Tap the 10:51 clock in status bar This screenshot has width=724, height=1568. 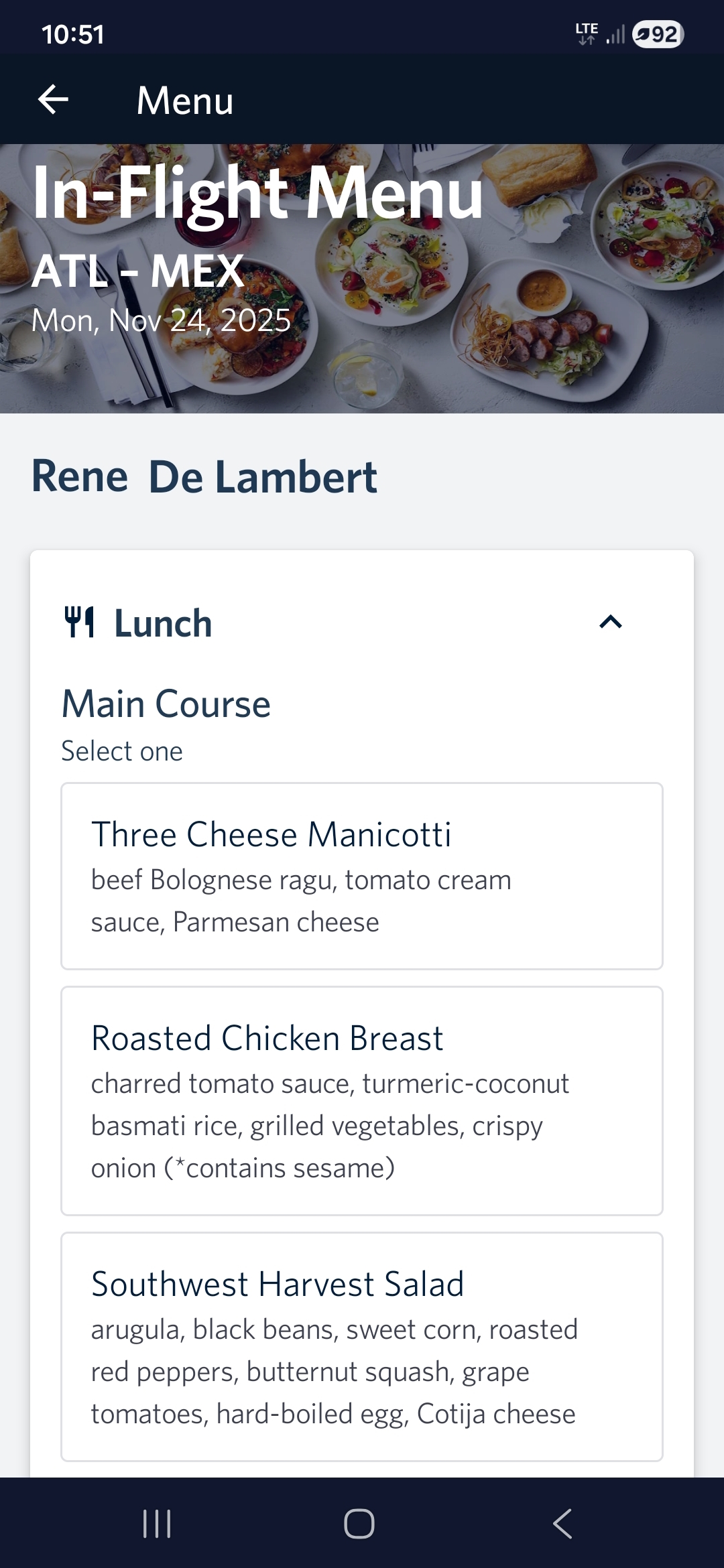point(73,34)
